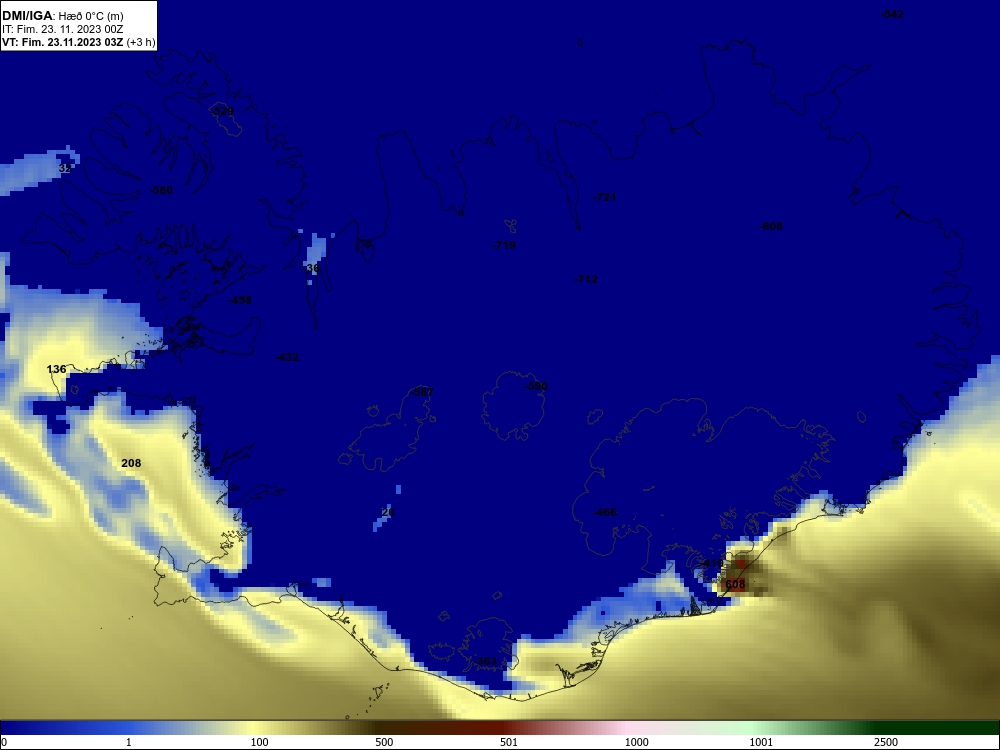Image resolution: width=1000 pixels, height=750 pixels.
Task: Click the 'VT: Fim. 23.11.2023 03Z (+3 h)' line
Action: click(x=78, y=42)
